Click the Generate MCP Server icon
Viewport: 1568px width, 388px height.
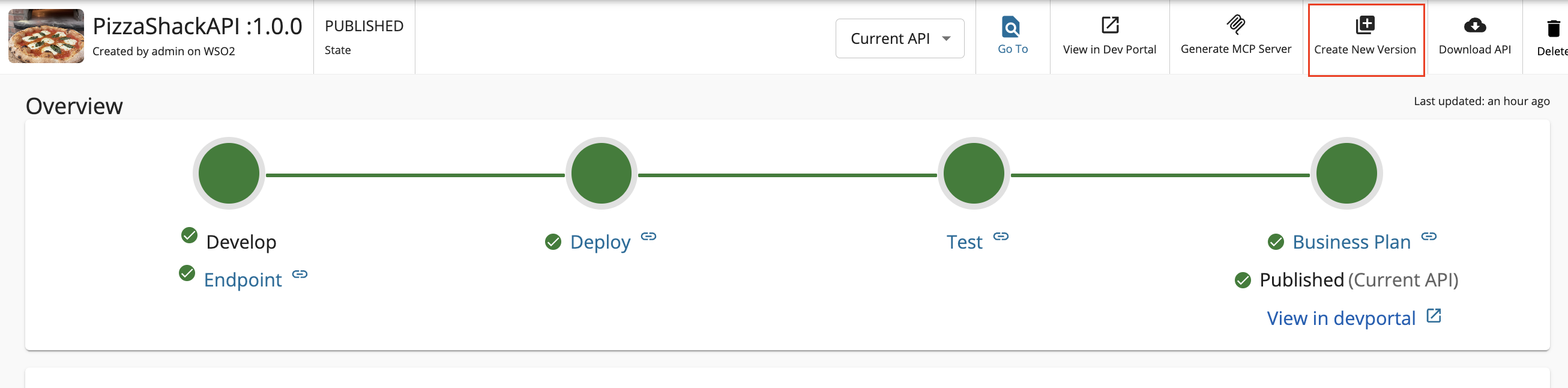pos(1235,25)
